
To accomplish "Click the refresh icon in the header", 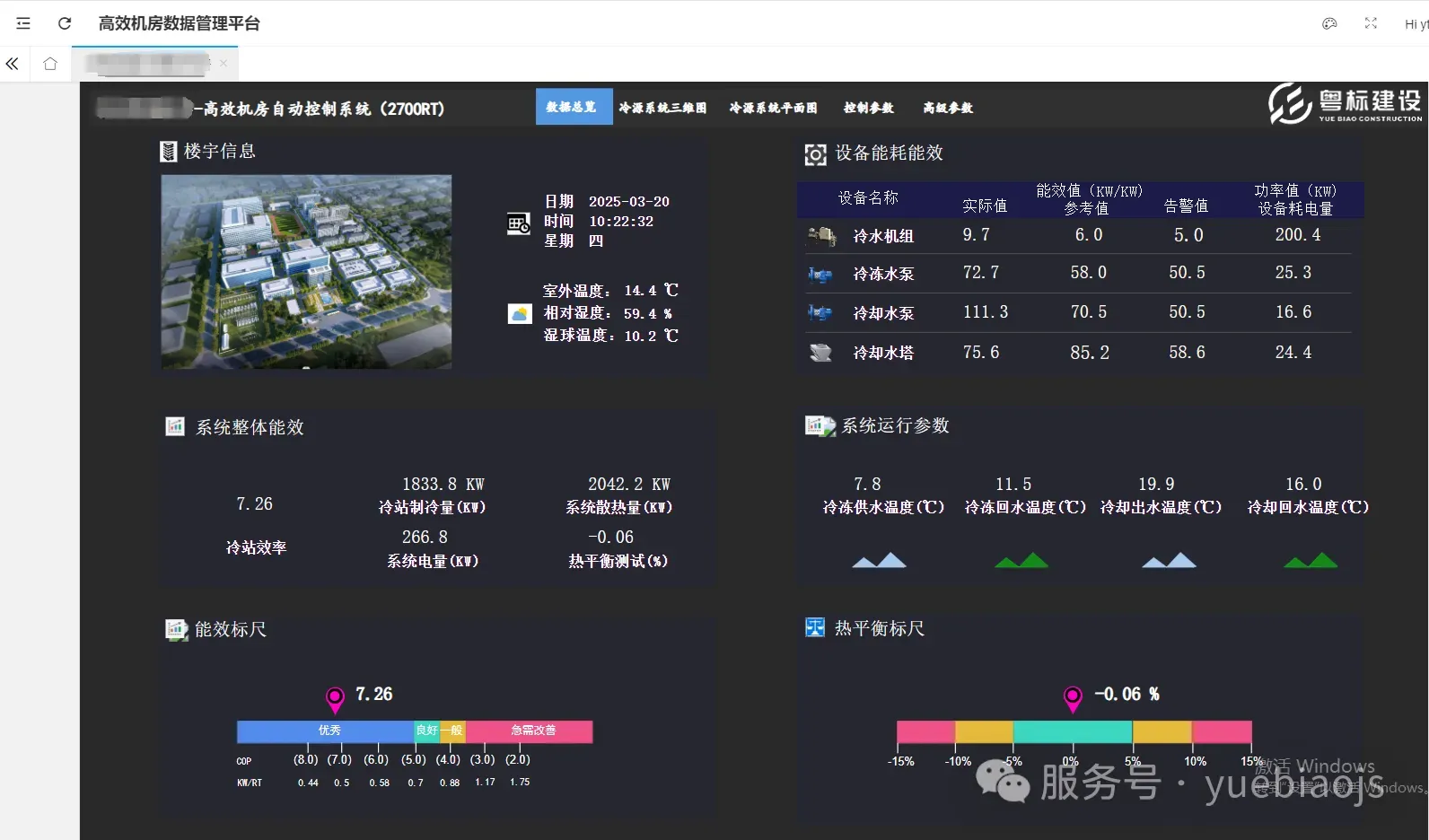I will [x=65, y=23].
